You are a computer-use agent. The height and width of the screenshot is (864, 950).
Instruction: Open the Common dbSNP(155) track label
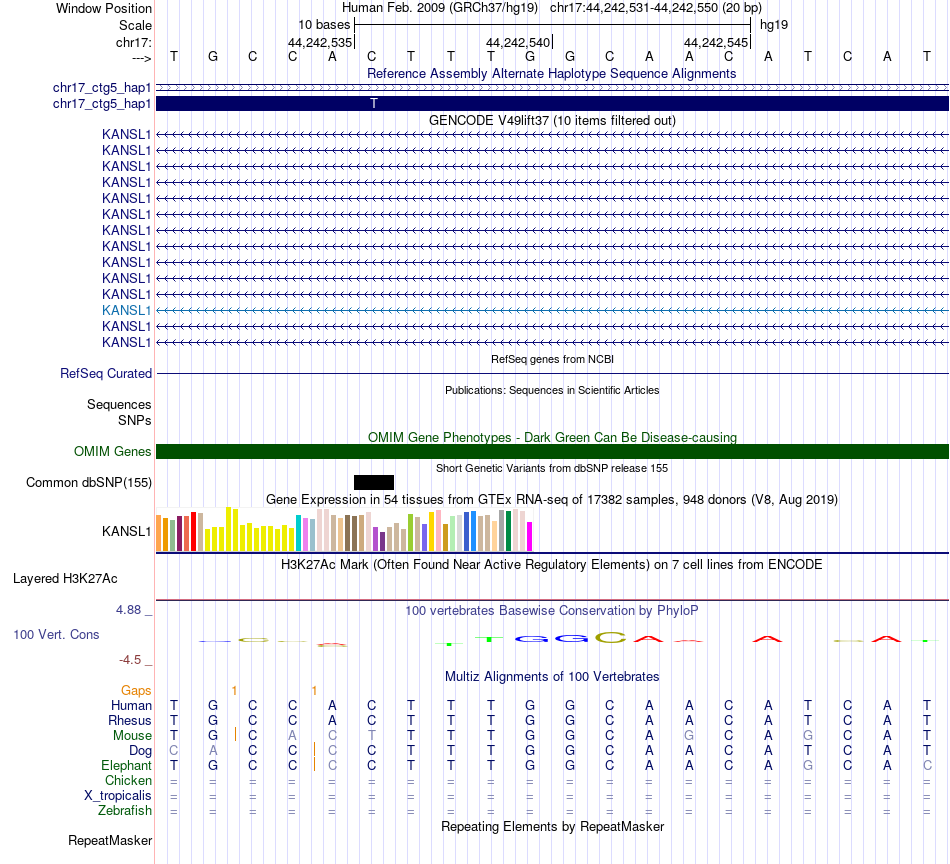88,482
